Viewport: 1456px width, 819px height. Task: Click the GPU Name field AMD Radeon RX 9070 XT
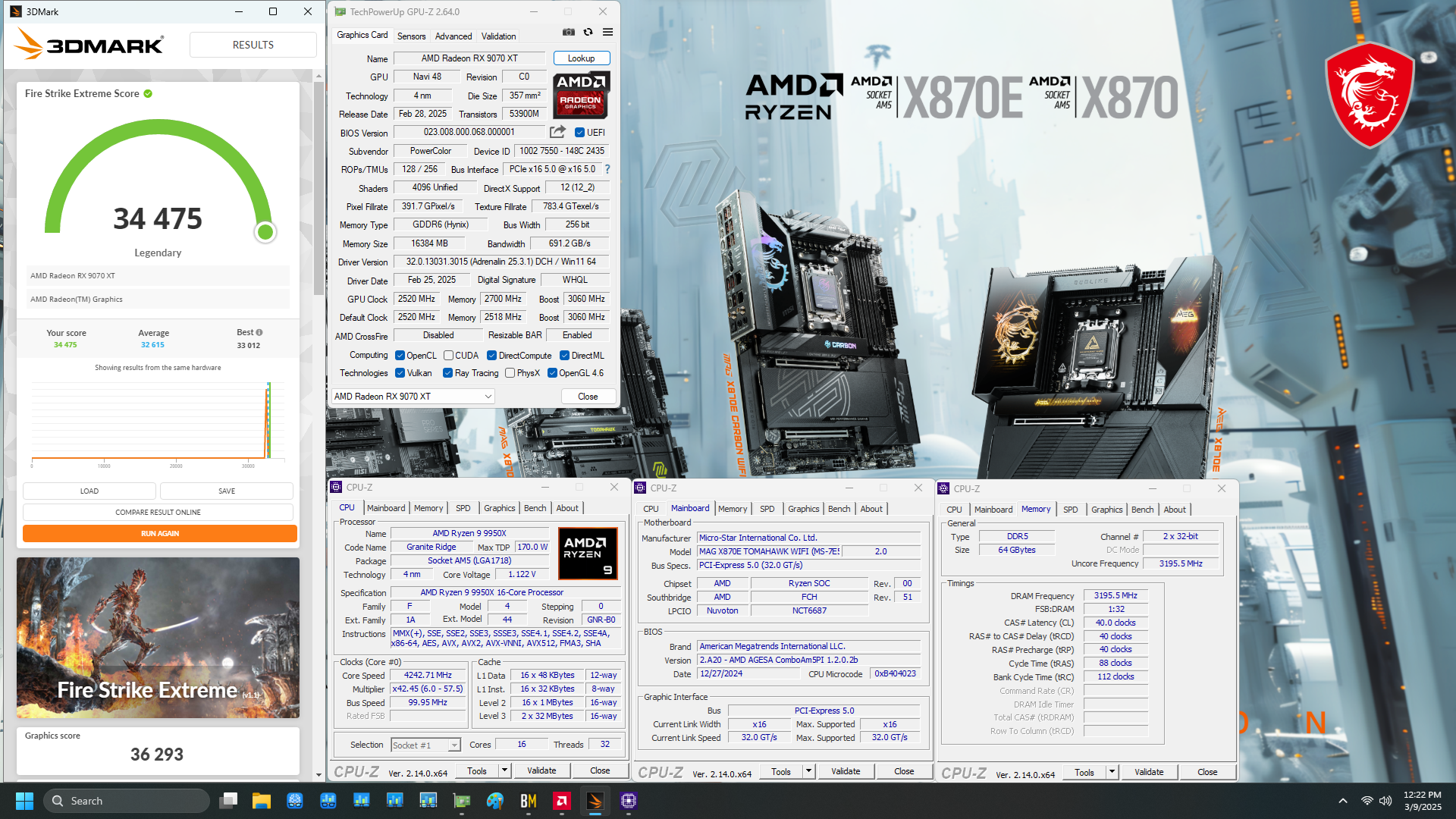click(469, 58)
